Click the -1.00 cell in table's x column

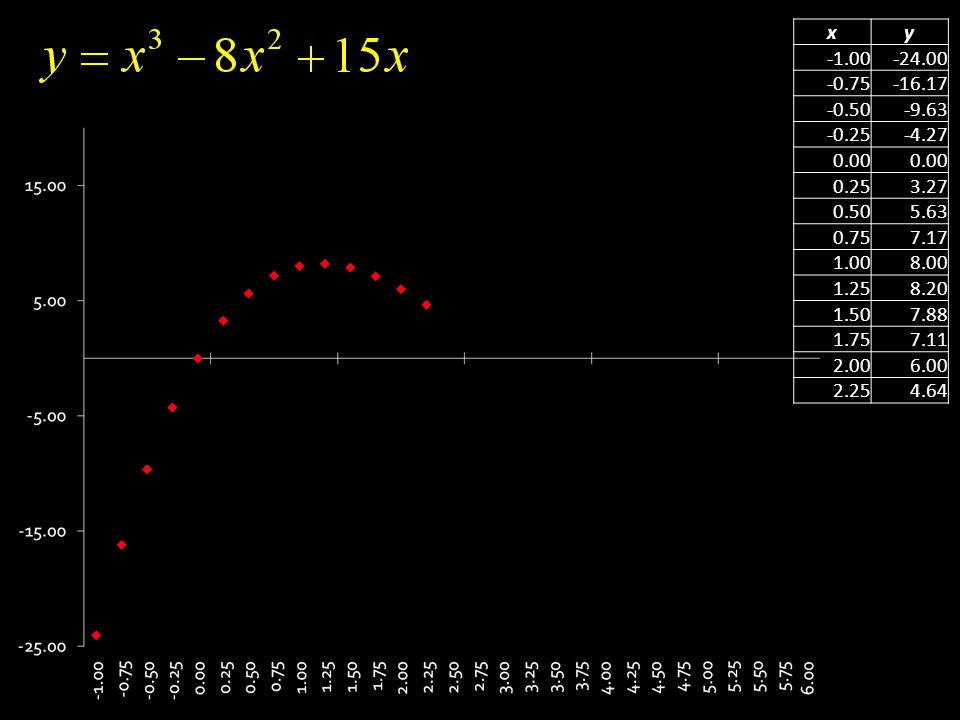coord(832,58)
